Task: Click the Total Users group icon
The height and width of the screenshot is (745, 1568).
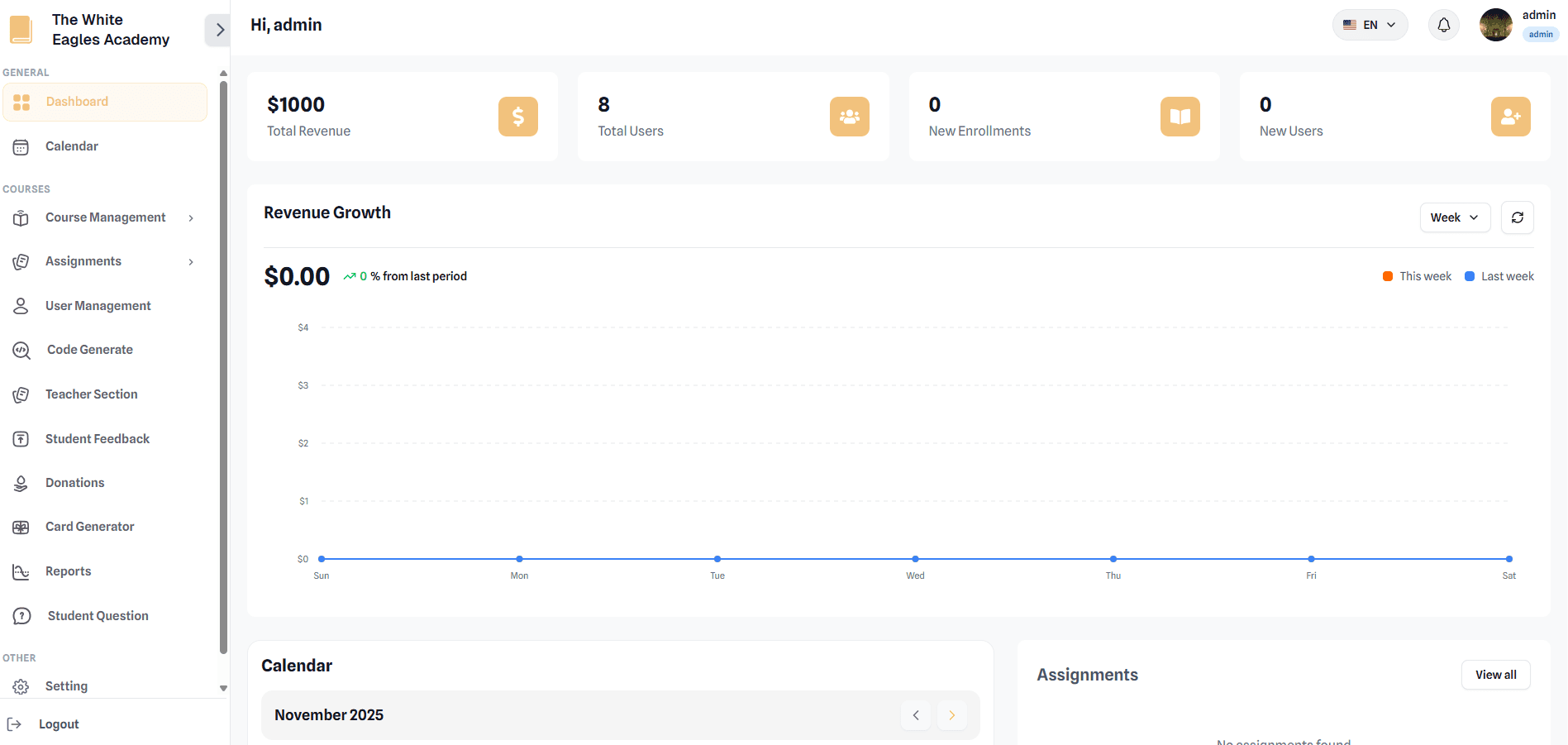Action: pos(849,117)
